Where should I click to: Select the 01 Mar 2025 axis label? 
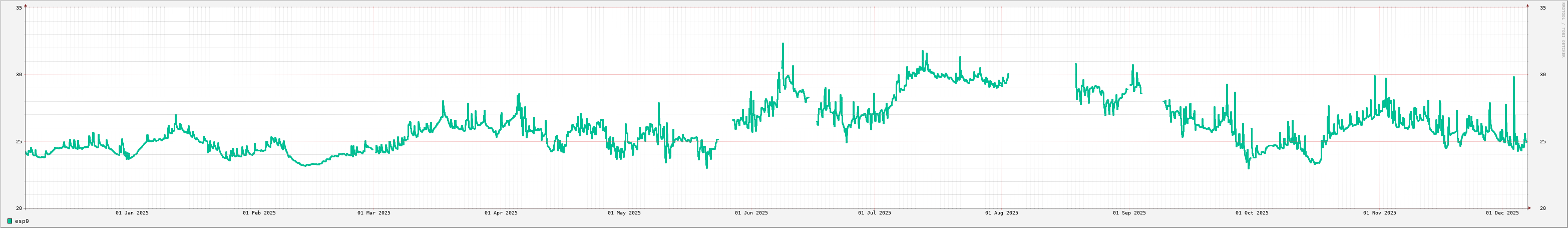[374, 213]
